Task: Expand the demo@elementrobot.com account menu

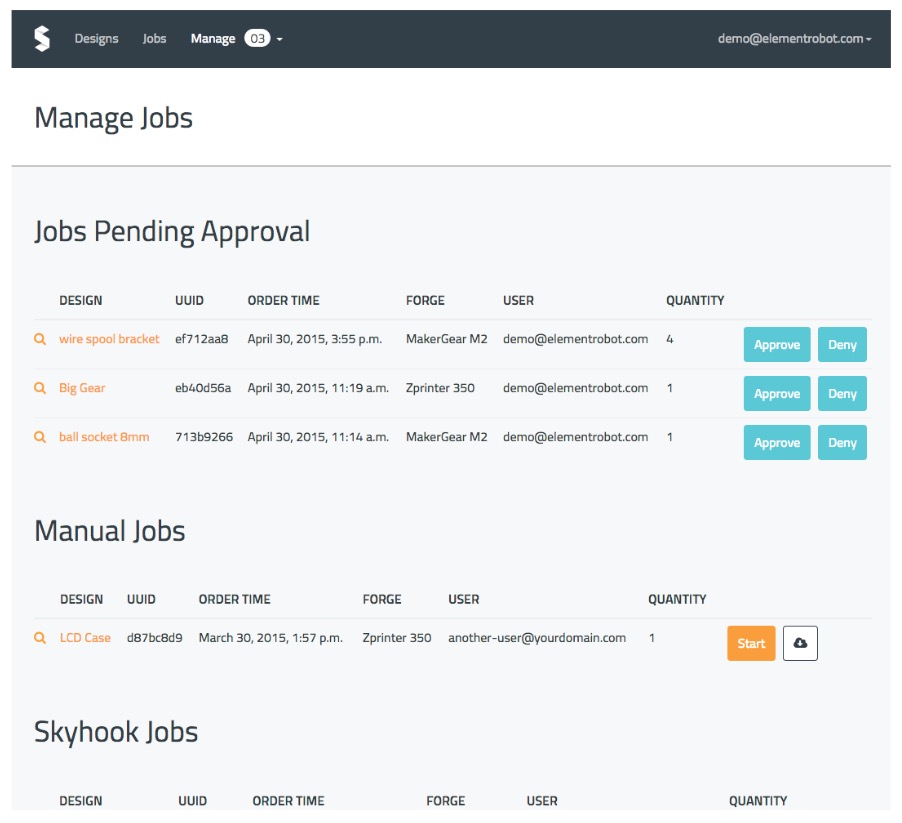Action: coord(794,39)
